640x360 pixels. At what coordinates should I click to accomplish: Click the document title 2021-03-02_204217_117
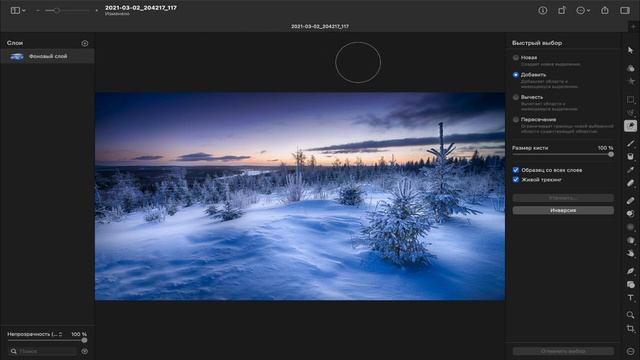[x=141, y=8]
